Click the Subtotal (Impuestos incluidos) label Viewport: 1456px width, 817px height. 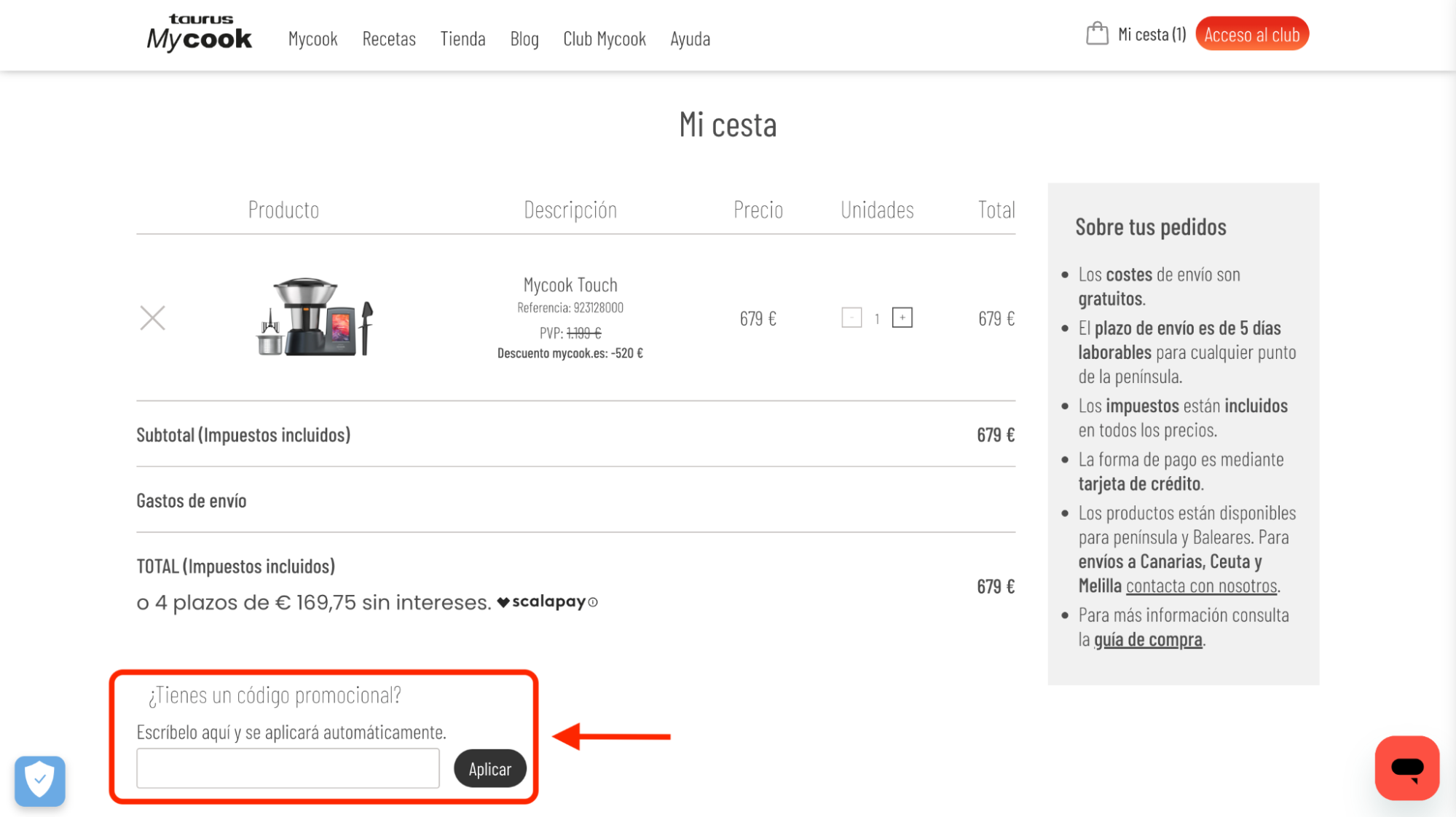coord(243,435)
